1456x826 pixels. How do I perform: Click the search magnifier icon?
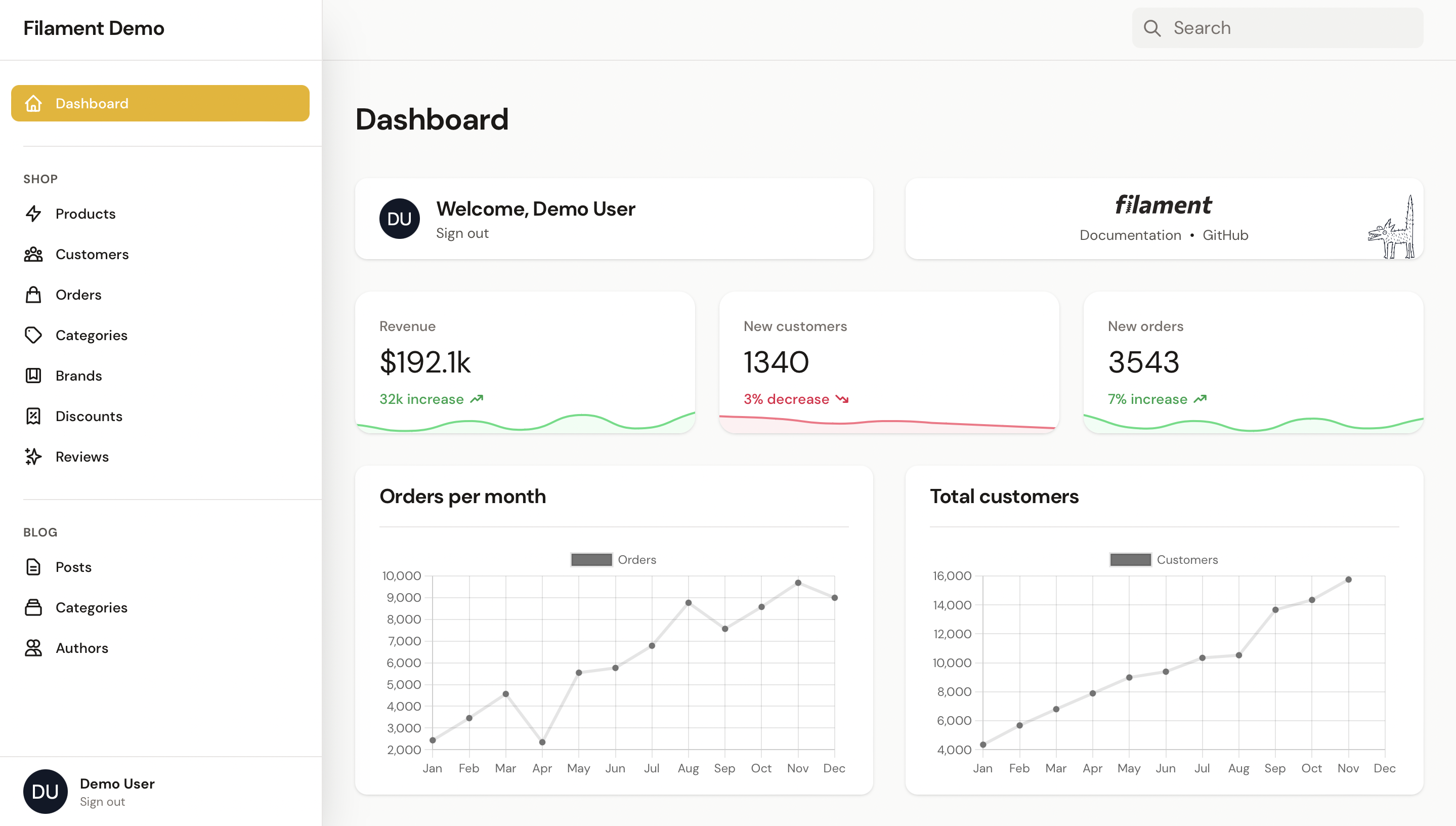click(x=1153, y=27)
